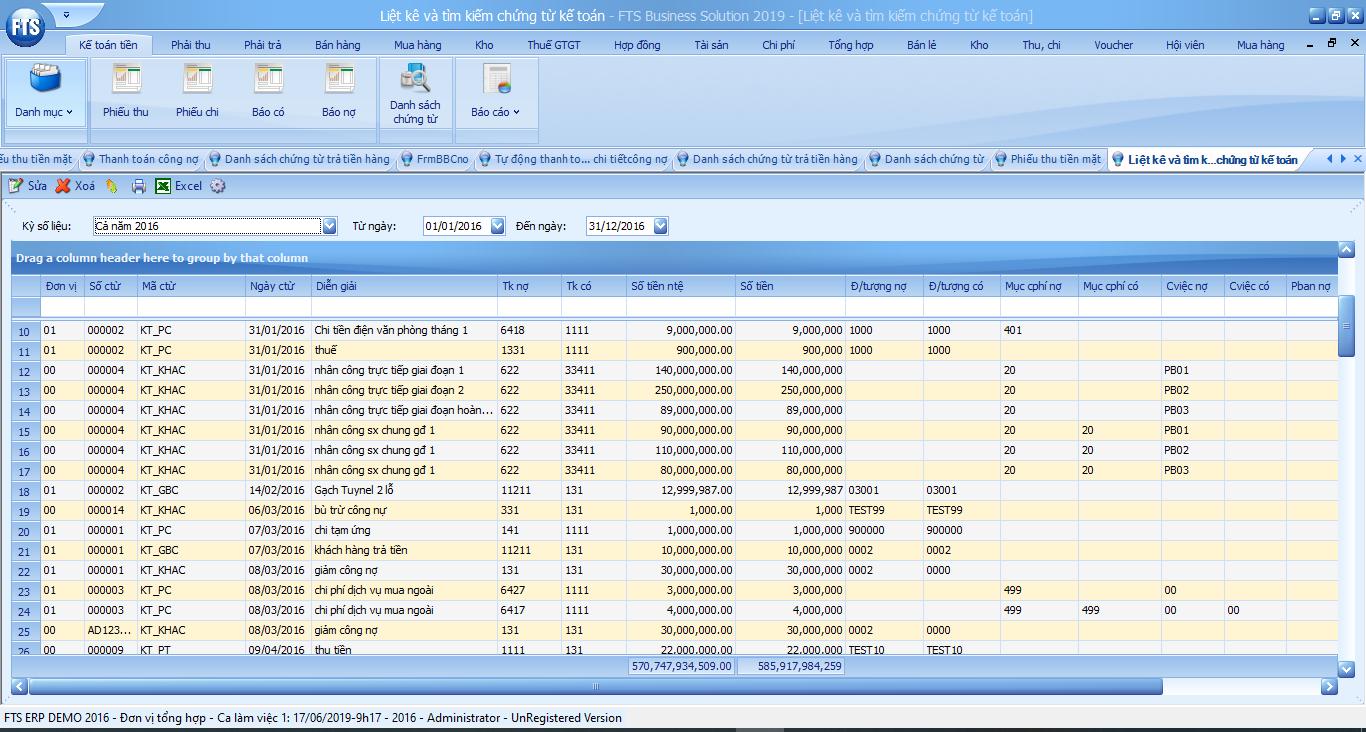
Task: Switch to Phải thu ribbon tab
Action: 191,45
